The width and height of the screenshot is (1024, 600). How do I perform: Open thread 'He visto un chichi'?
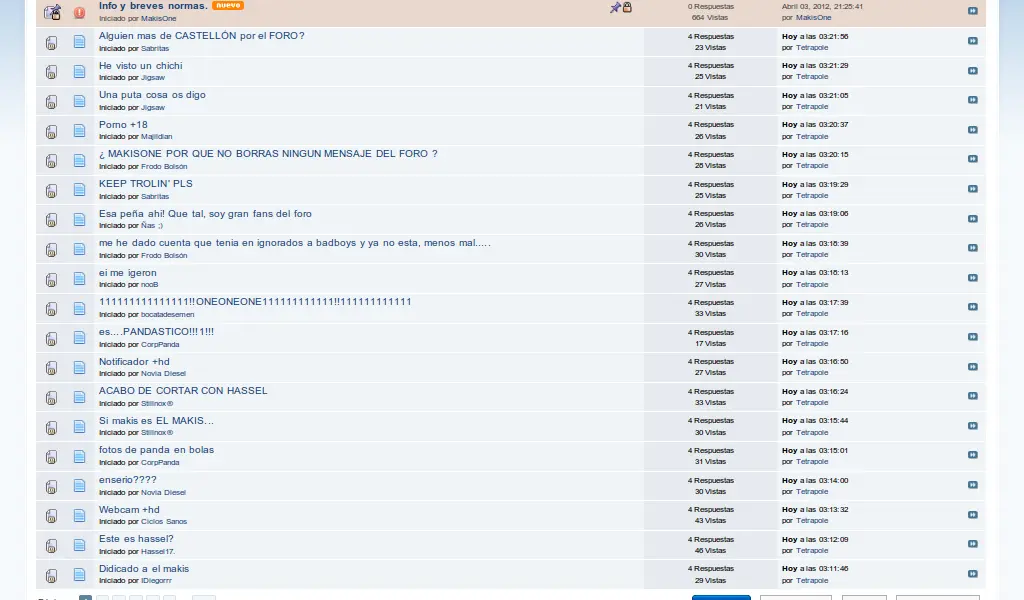pos(140,66)
